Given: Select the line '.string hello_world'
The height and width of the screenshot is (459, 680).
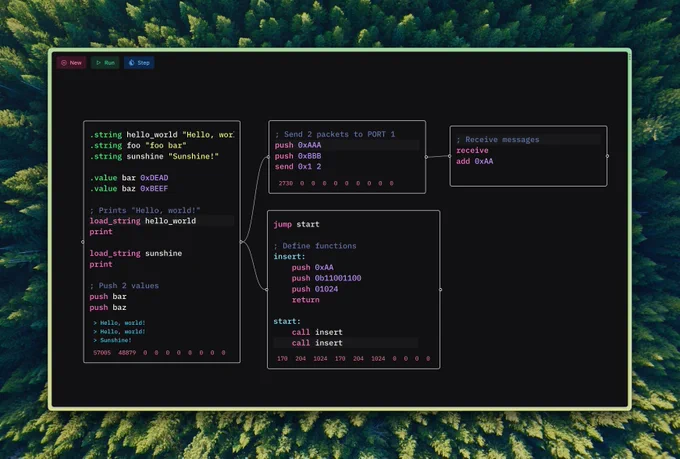Looking at the screenshot, I should click(x=162, y=134).
